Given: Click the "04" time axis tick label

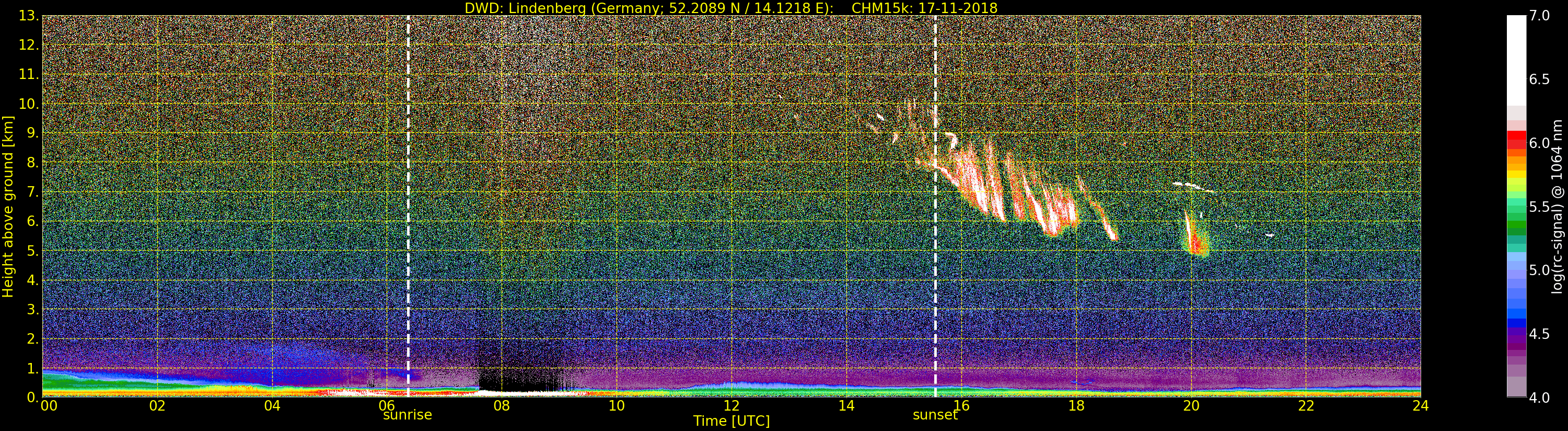Looking at the screenshot, I should click(272, 405).
